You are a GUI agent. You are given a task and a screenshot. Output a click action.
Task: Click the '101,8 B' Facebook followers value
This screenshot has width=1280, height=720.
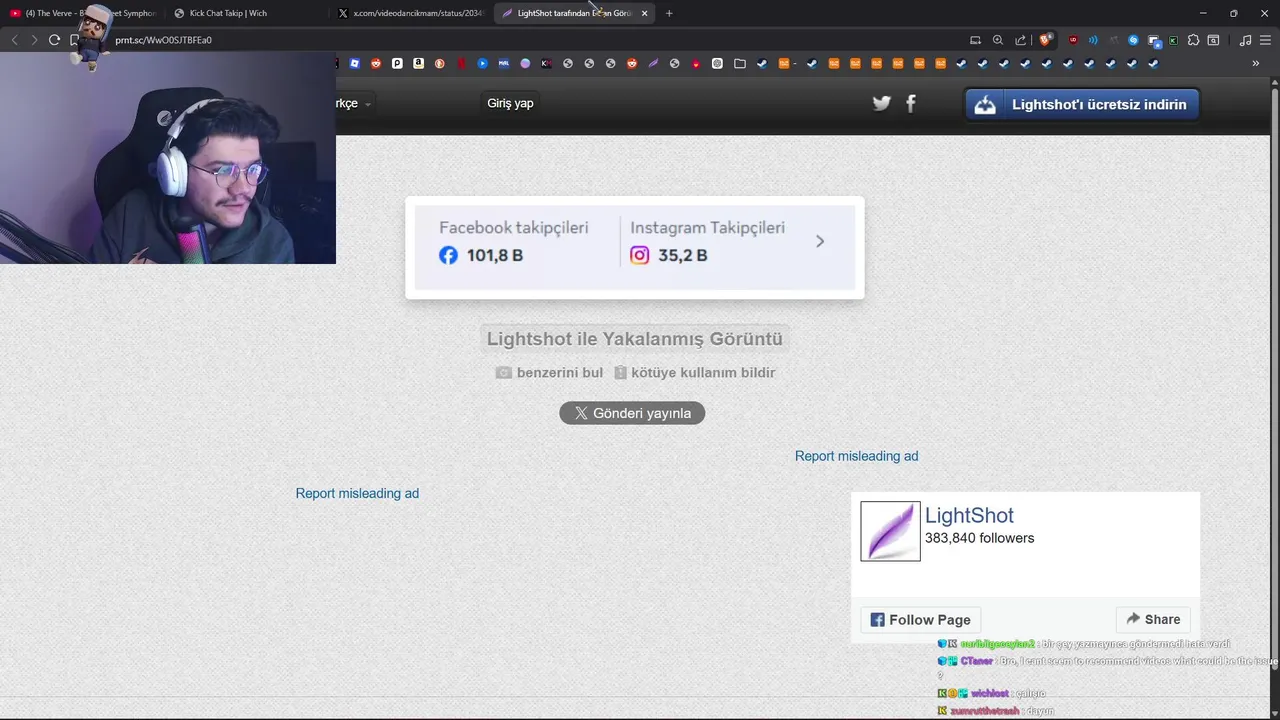[495, 255]
